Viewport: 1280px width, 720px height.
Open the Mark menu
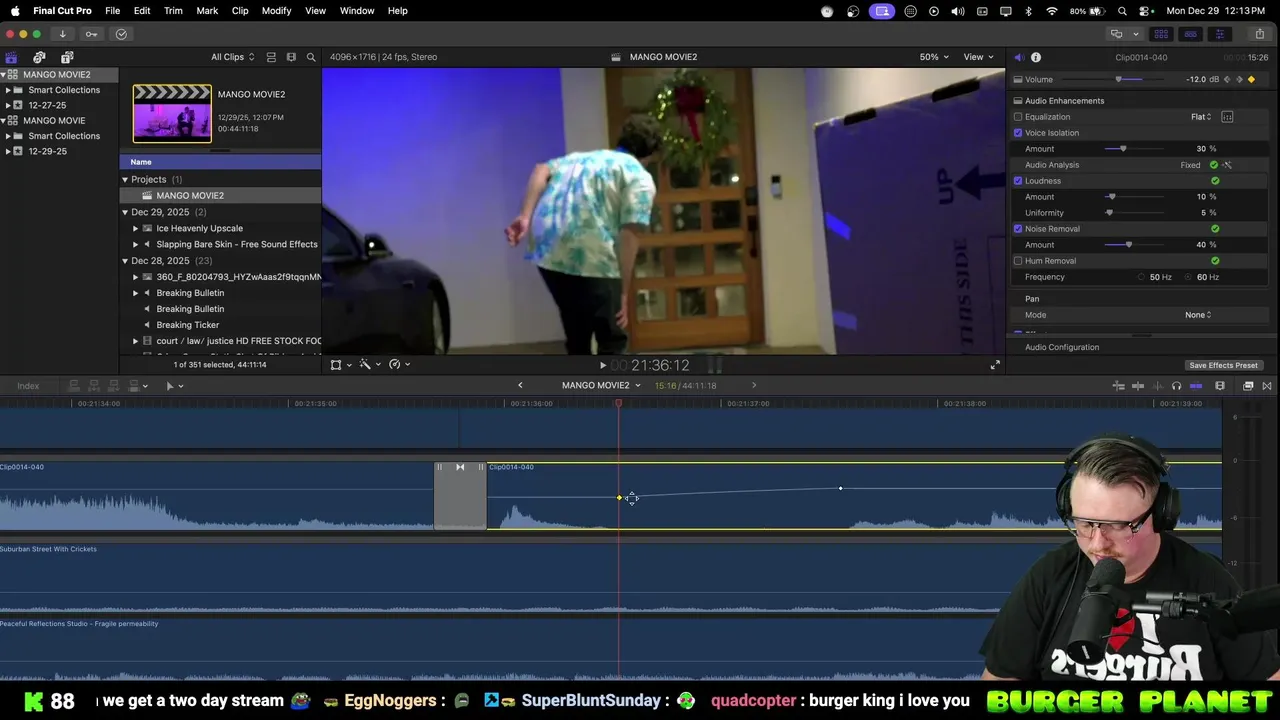click(x=207, y=10)
